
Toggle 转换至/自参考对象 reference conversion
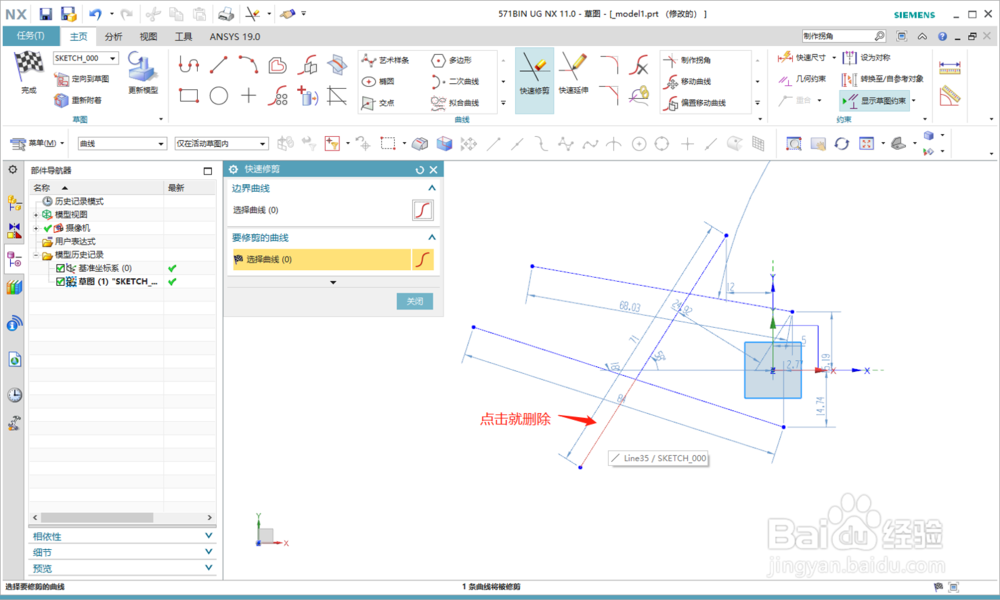(x=883, y=79)
